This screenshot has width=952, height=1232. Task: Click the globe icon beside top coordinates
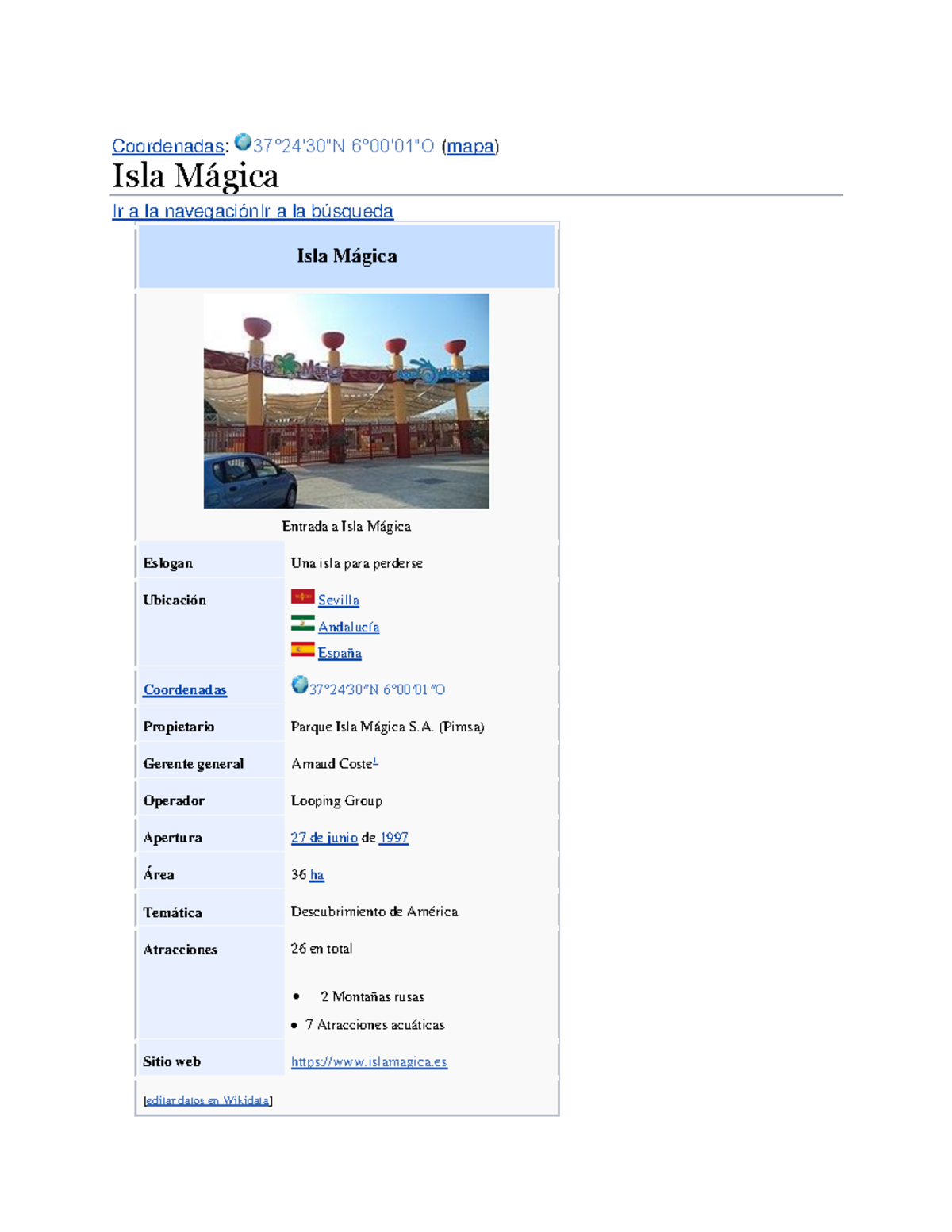point(243,143)
